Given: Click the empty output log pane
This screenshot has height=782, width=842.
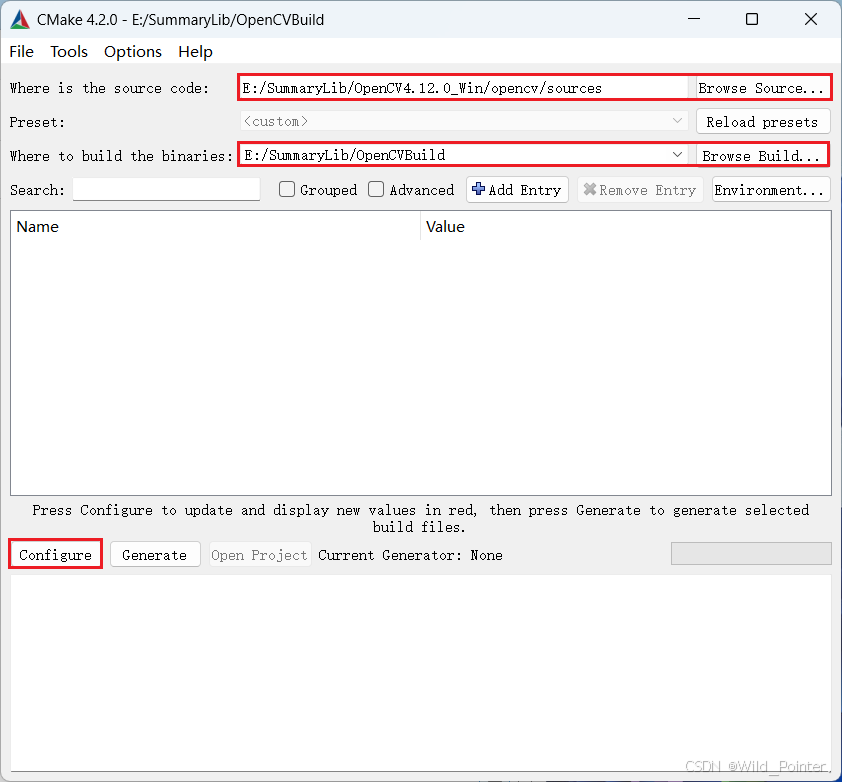Looking at the screenshot, I should tap(421, 674).
